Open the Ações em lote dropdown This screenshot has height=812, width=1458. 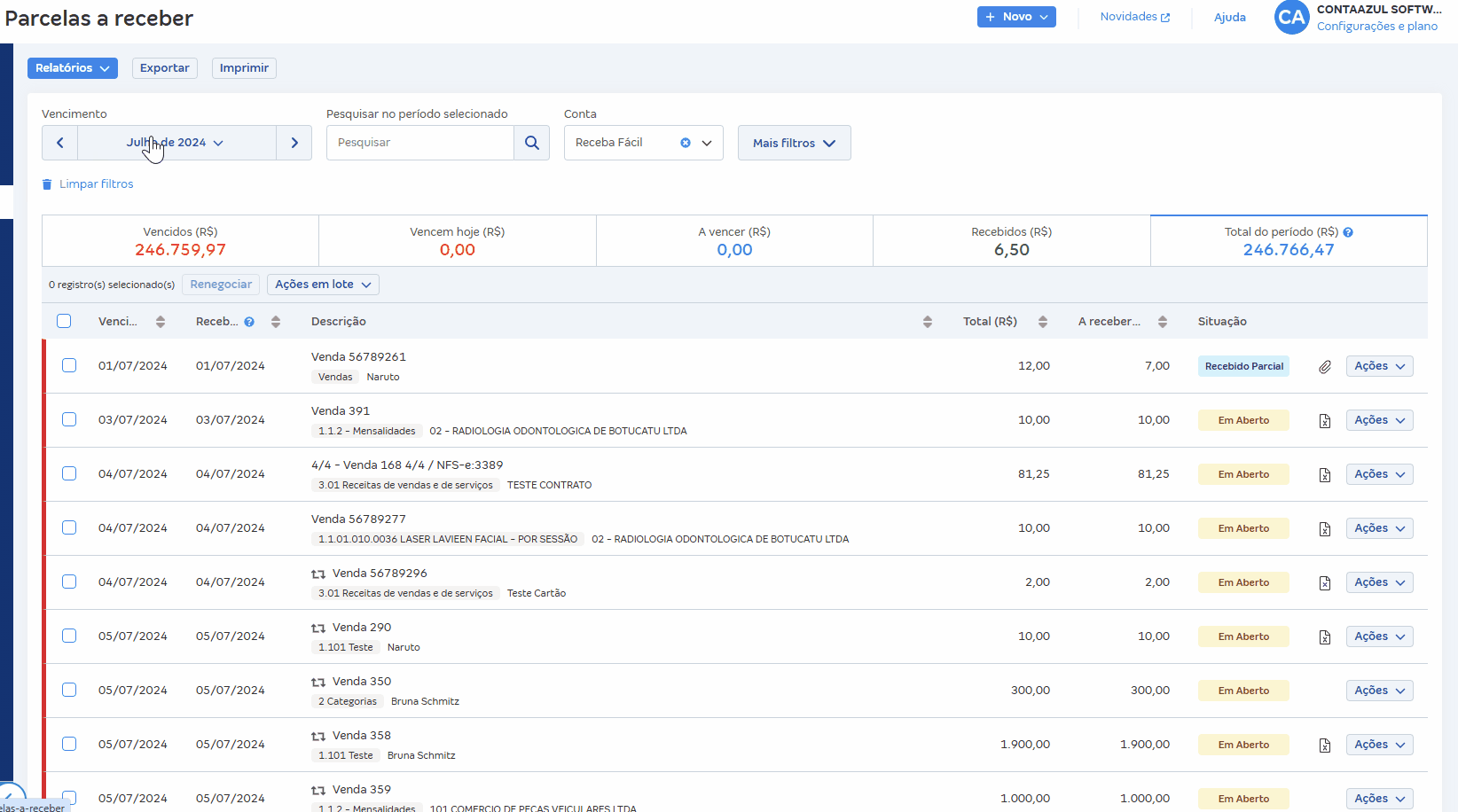coord(324,285)
